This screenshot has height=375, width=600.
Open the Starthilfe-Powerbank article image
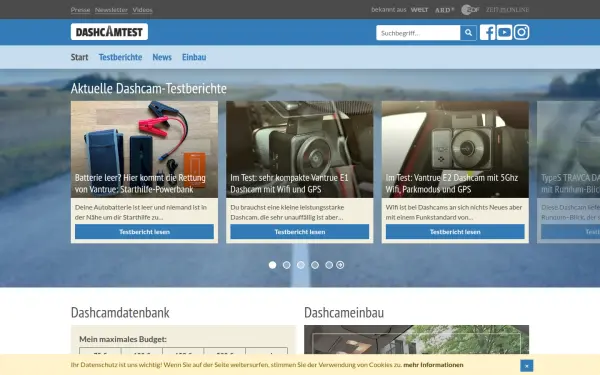click(x=144, y=149)
